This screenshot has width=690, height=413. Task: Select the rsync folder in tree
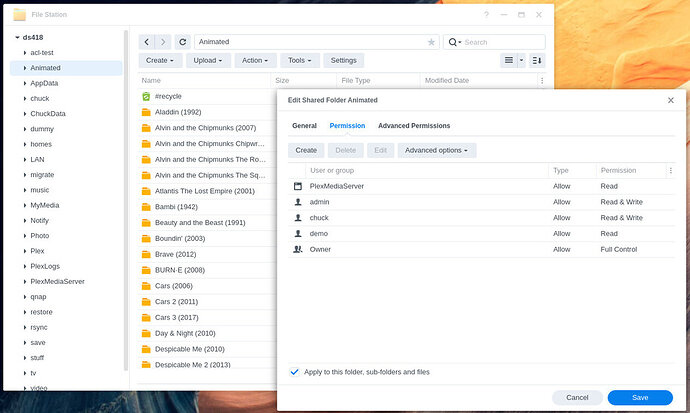click(x=39, y=327)
